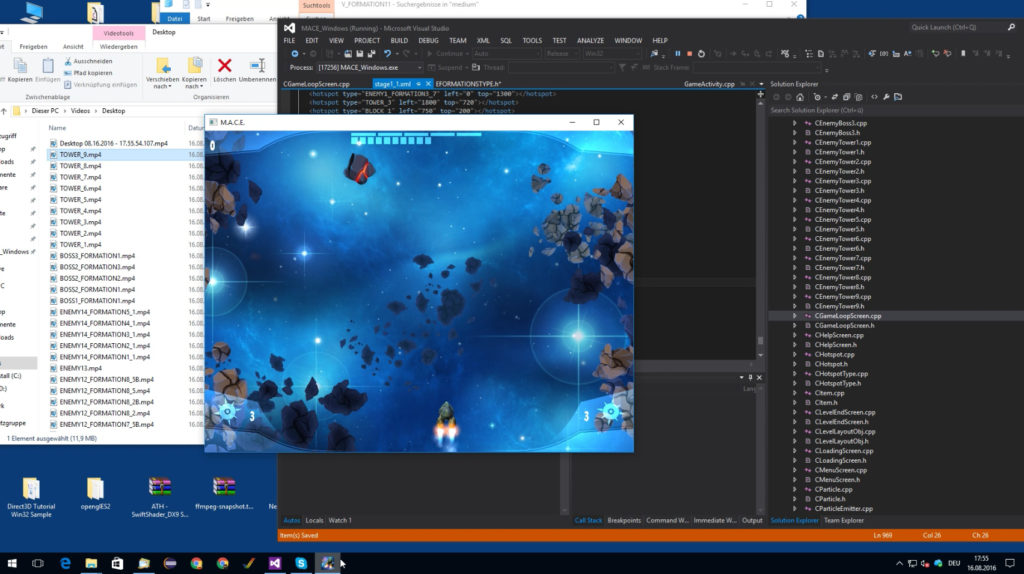Switch to Visual Studio via taskbar icon
Viewport: 1024px width, 574px height.
coord(275,563)
